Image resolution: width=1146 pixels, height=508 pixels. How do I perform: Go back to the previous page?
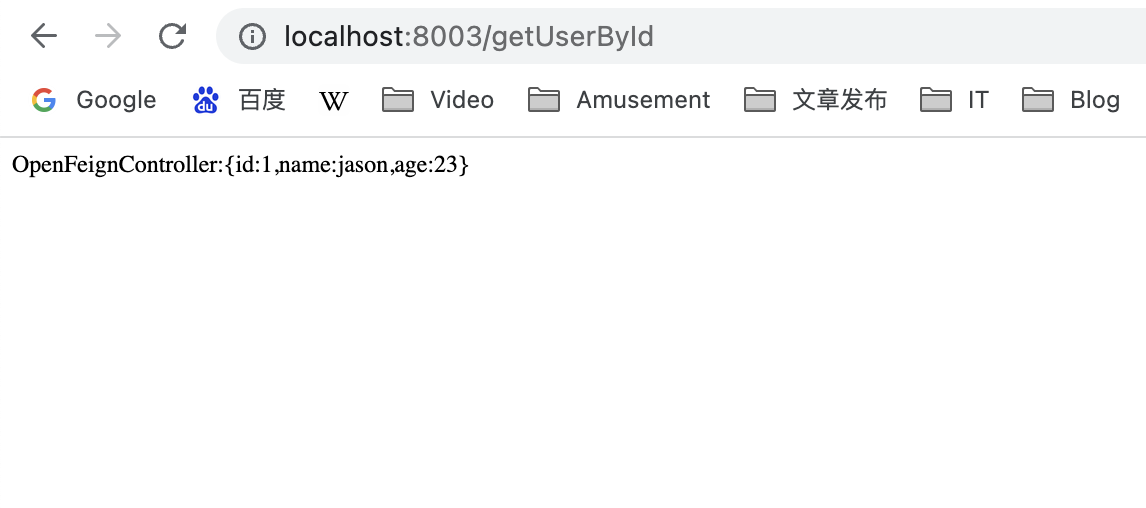[44, 36]
